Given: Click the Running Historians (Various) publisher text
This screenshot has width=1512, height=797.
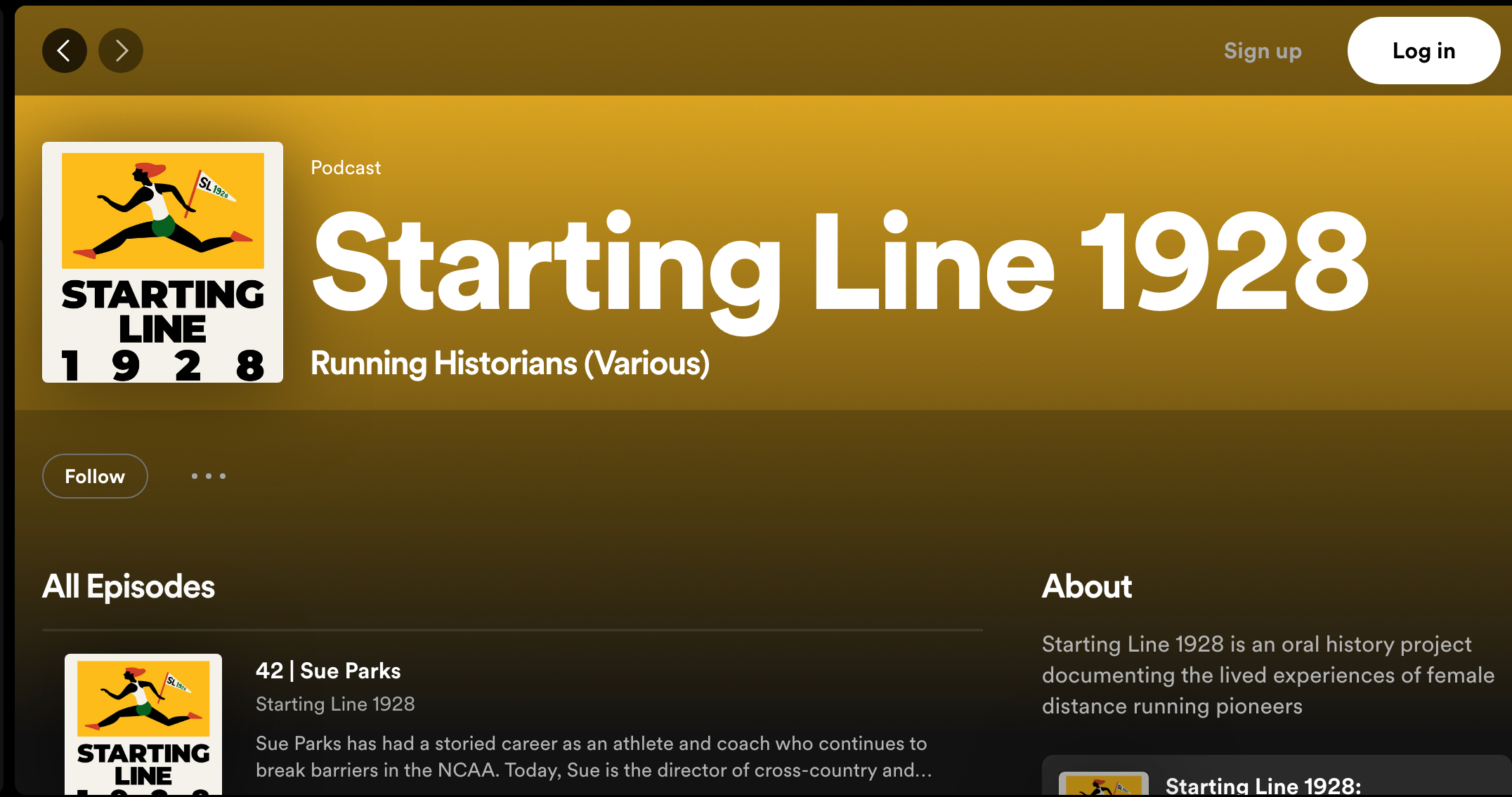Looking at the screenshot, I should 510,363.
